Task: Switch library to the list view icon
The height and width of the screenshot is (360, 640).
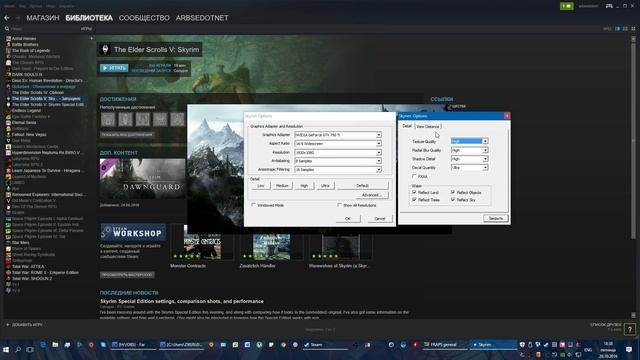Action: [x=625, y=29]
